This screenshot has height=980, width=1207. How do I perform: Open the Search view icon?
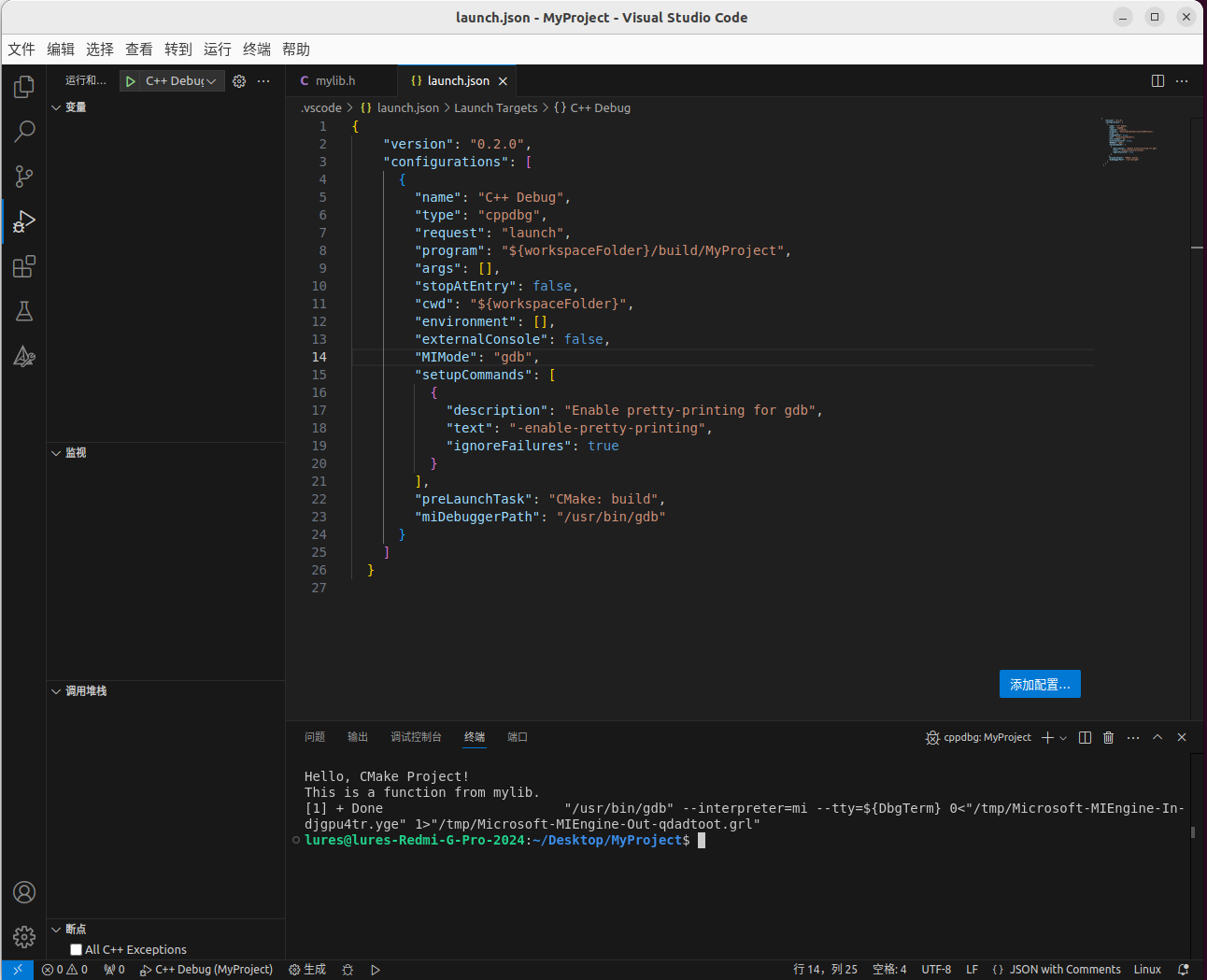24,132
